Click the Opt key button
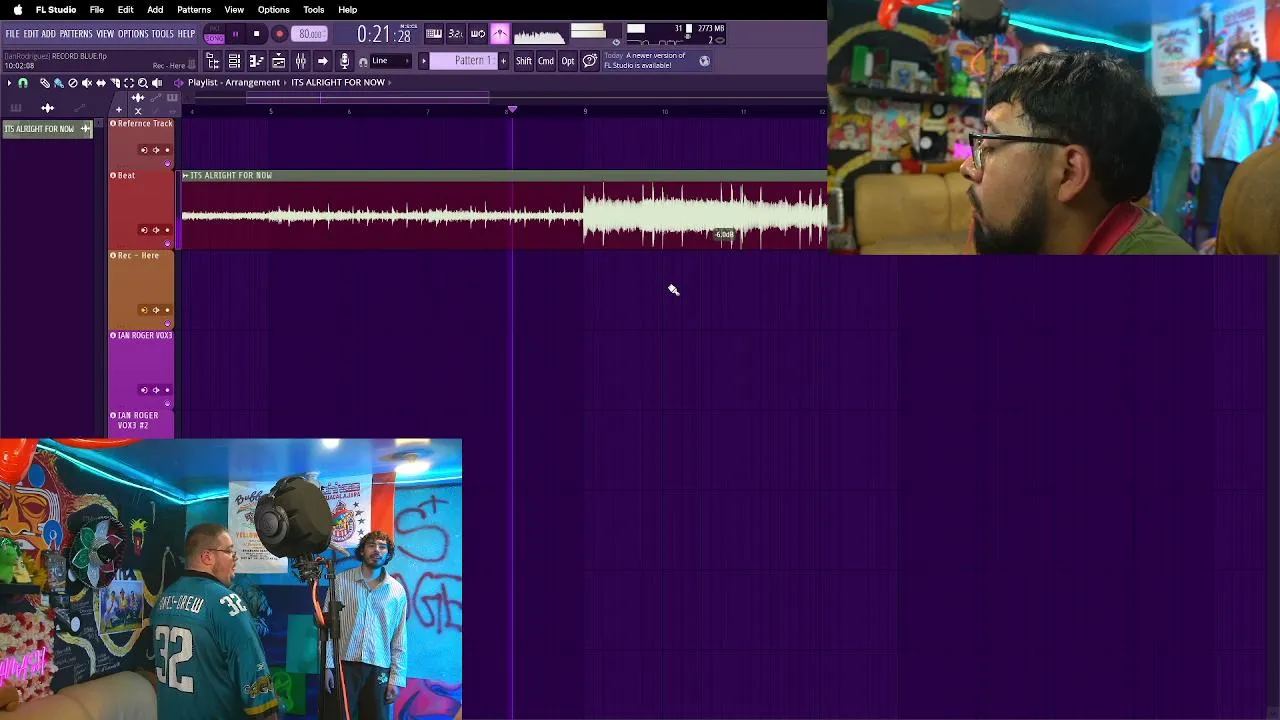Screen dimensions: 1280x720 coord(568,61)
